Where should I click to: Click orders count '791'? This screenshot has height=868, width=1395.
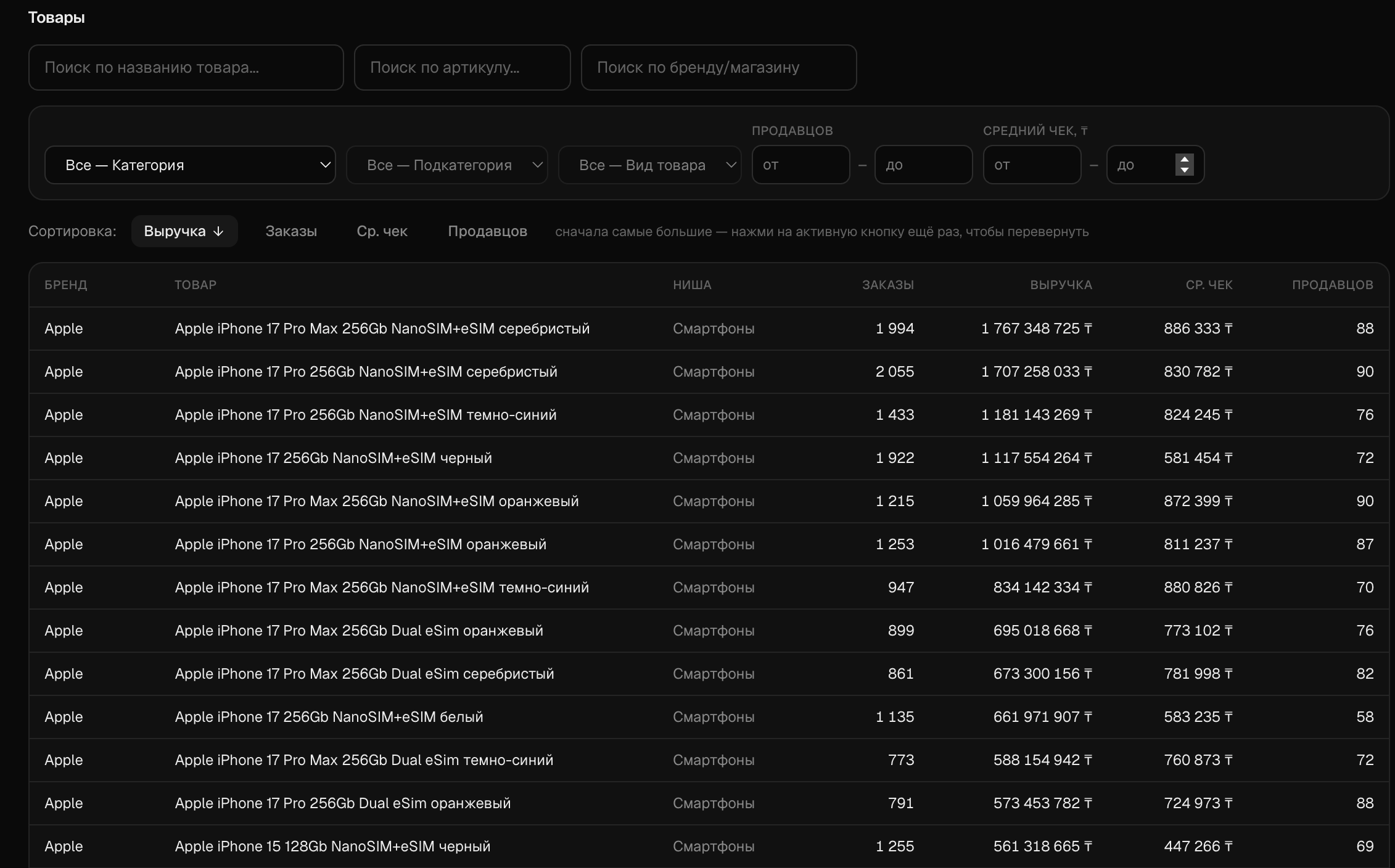[x=901, y=803]
